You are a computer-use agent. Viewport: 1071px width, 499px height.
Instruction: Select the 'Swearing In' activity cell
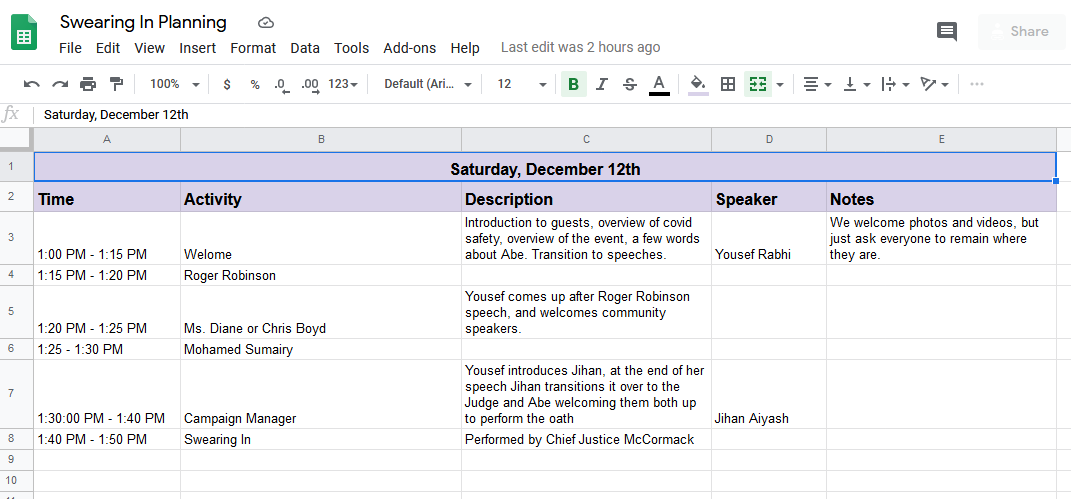pyautogui.click(x=321, y=439)
